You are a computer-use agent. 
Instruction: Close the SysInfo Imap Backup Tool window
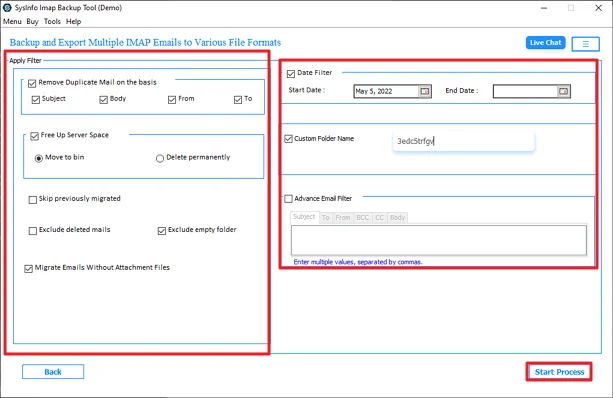point(599,8)
